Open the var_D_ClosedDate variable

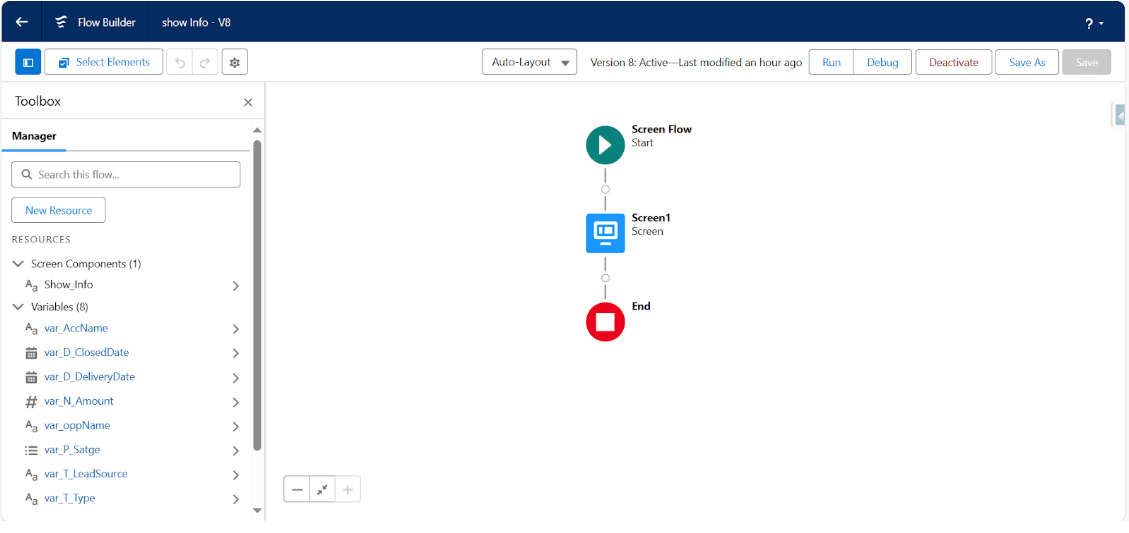[86, 352]
